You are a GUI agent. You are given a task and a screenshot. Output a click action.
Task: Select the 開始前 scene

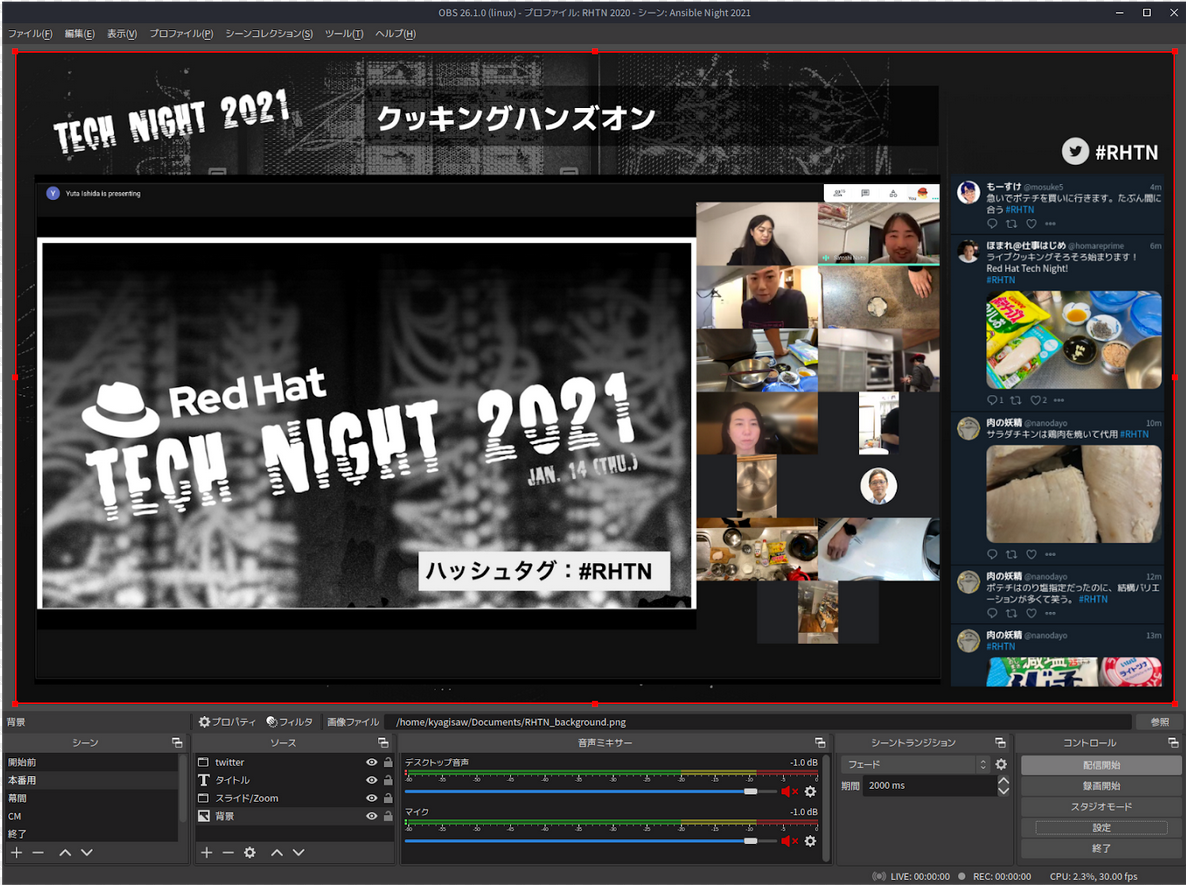pos(91,762)
